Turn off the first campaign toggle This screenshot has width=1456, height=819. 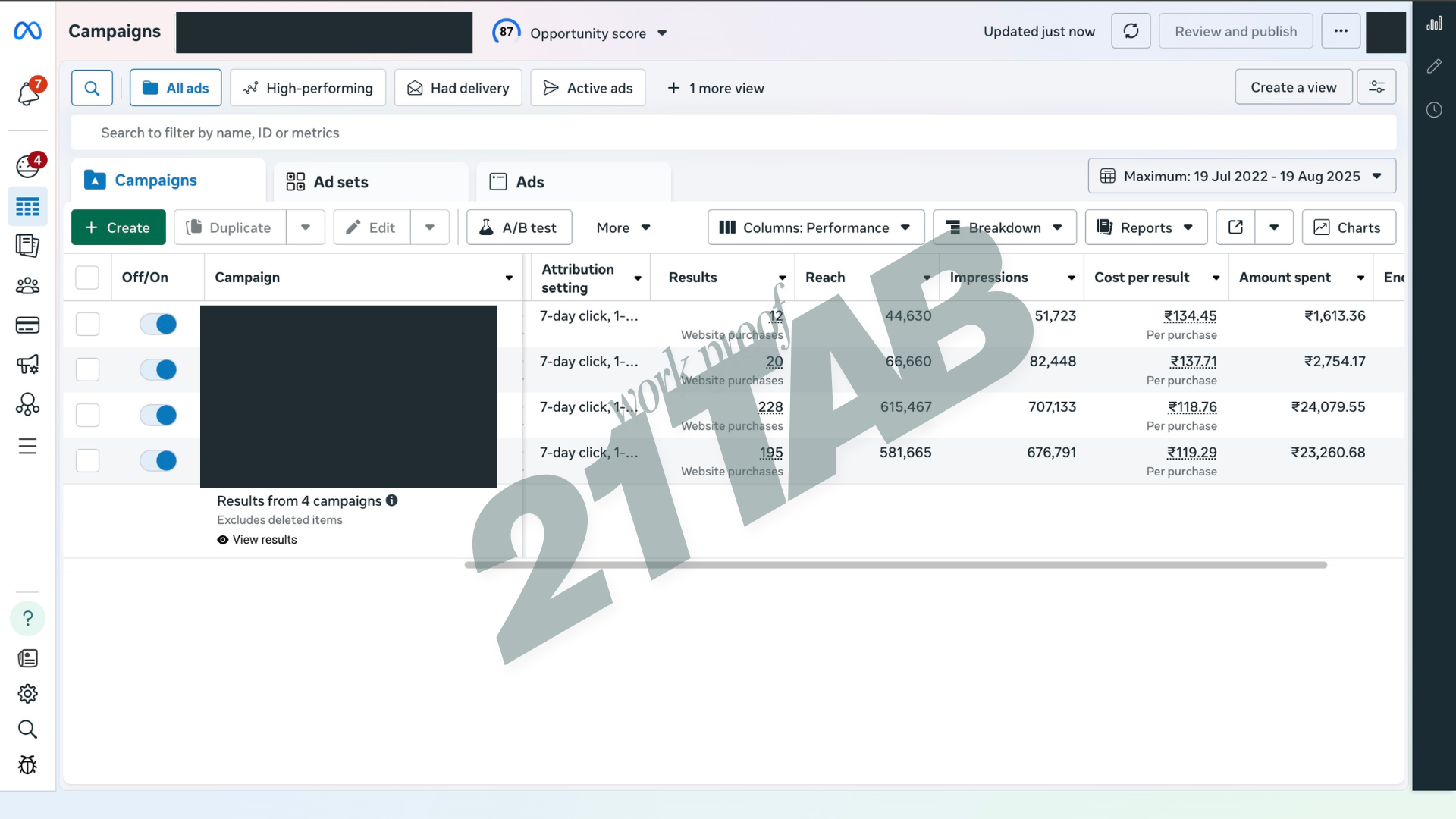[158, 324]
